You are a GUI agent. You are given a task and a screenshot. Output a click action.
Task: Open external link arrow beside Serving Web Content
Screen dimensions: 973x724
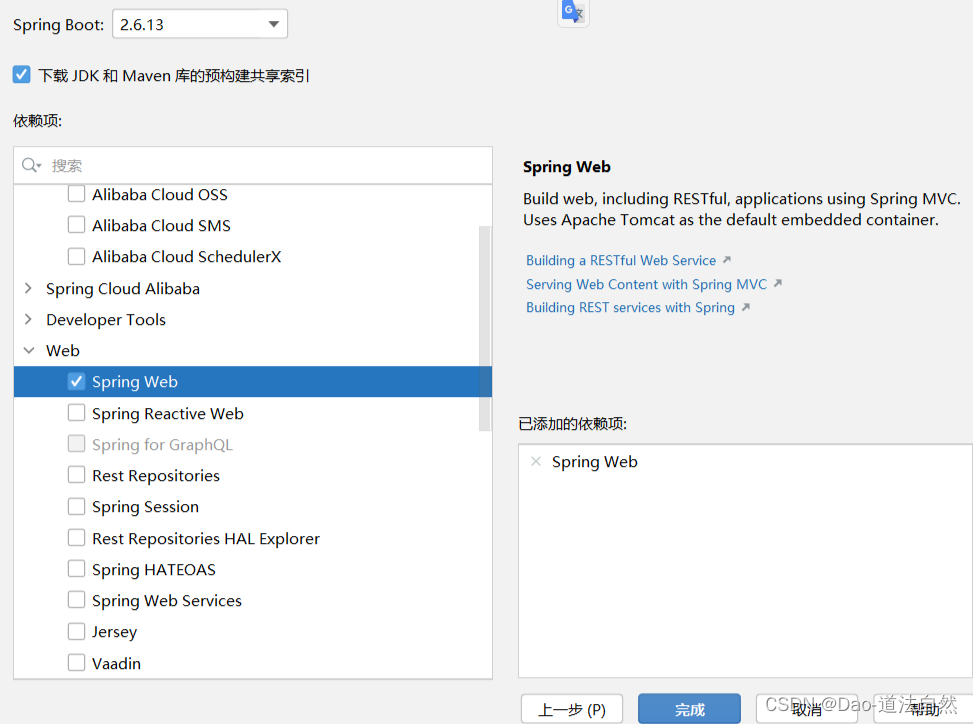[778, 284]
